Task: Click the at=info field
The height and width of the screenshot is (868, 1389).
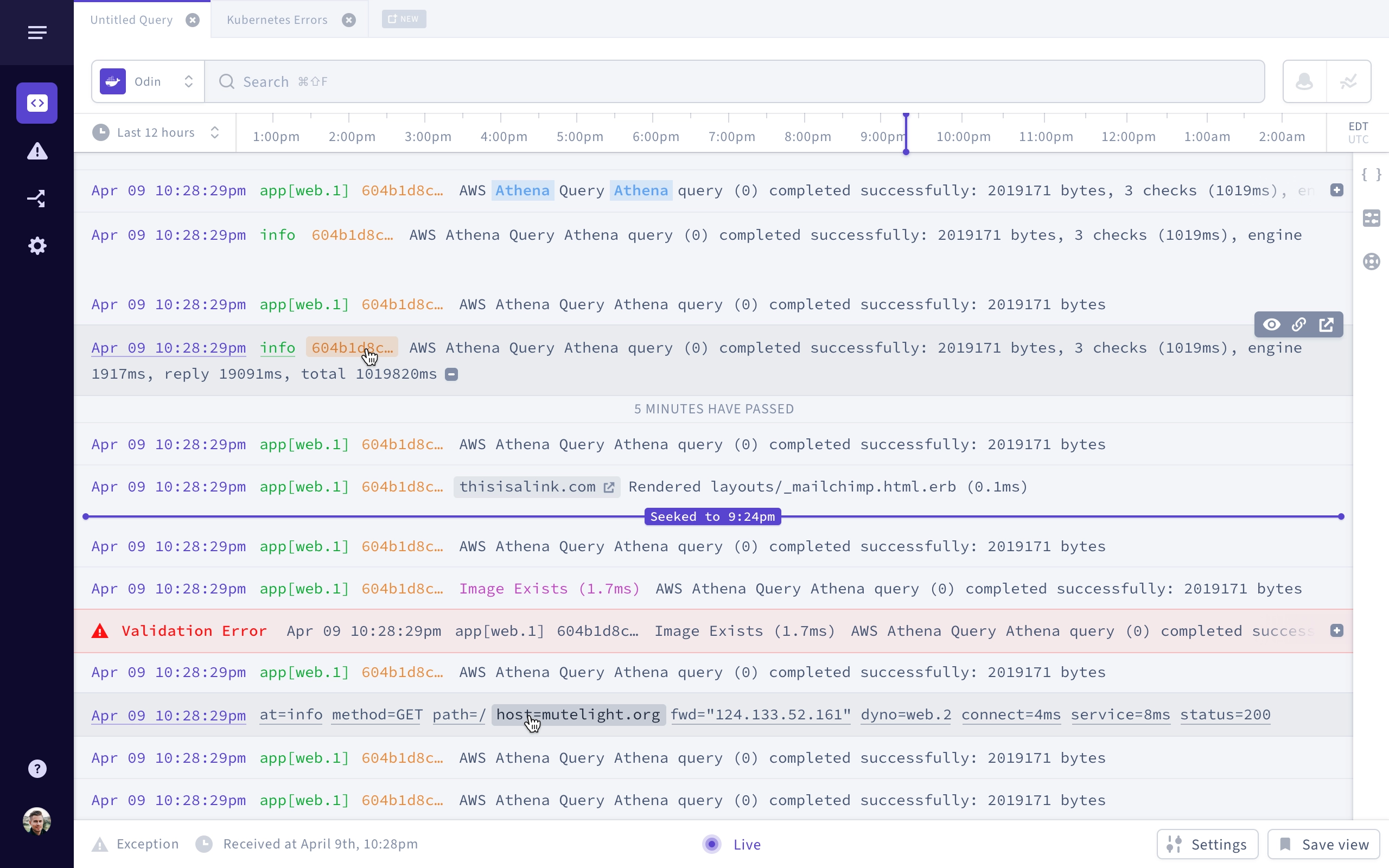Action: point(291,714)
